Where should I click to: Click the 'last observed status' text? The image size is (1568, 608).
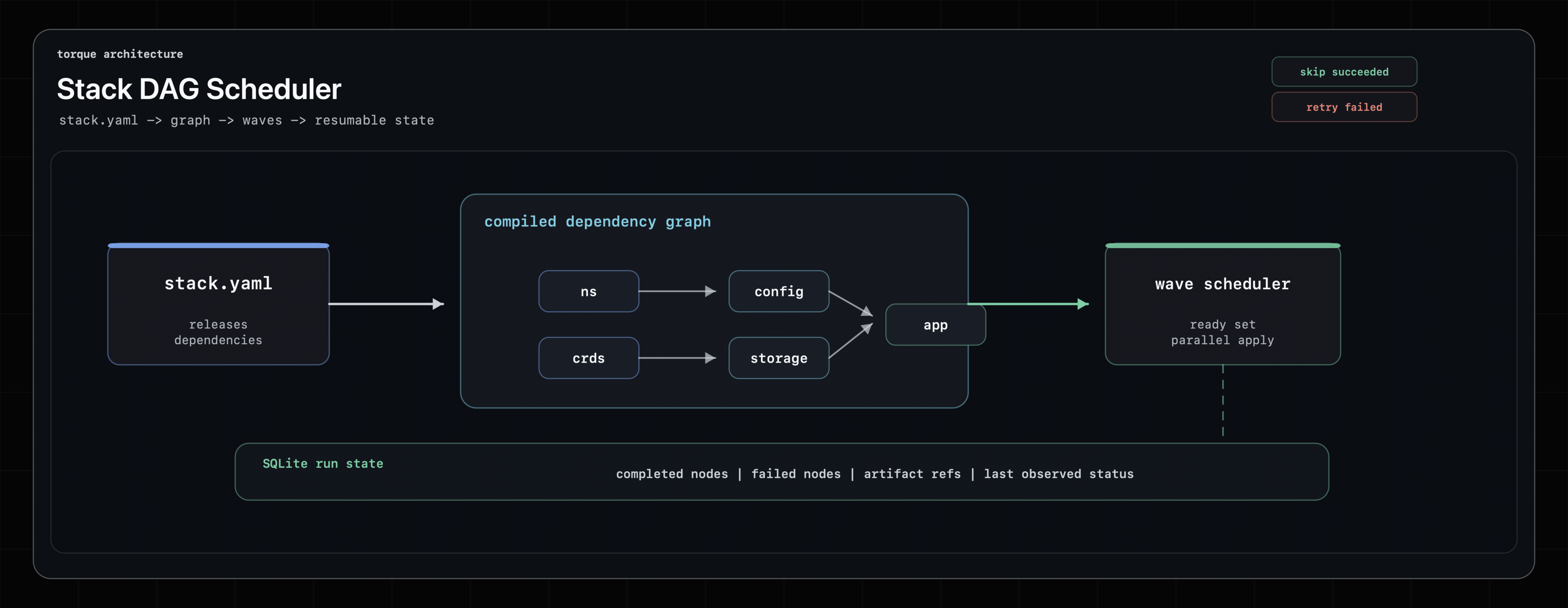[1058, 474]
